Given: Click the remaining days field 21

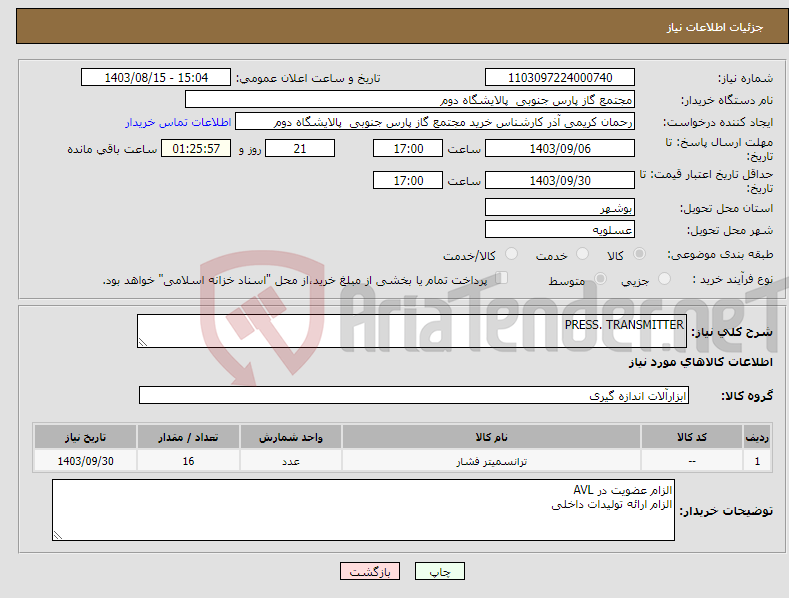Looking at the screenshot, I should [x=300, y=148].
